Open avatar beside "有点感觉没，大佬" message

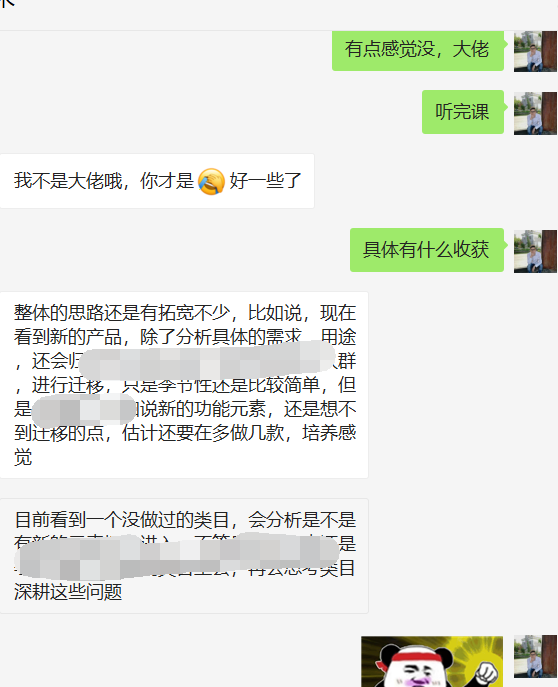tap(535, 51)
